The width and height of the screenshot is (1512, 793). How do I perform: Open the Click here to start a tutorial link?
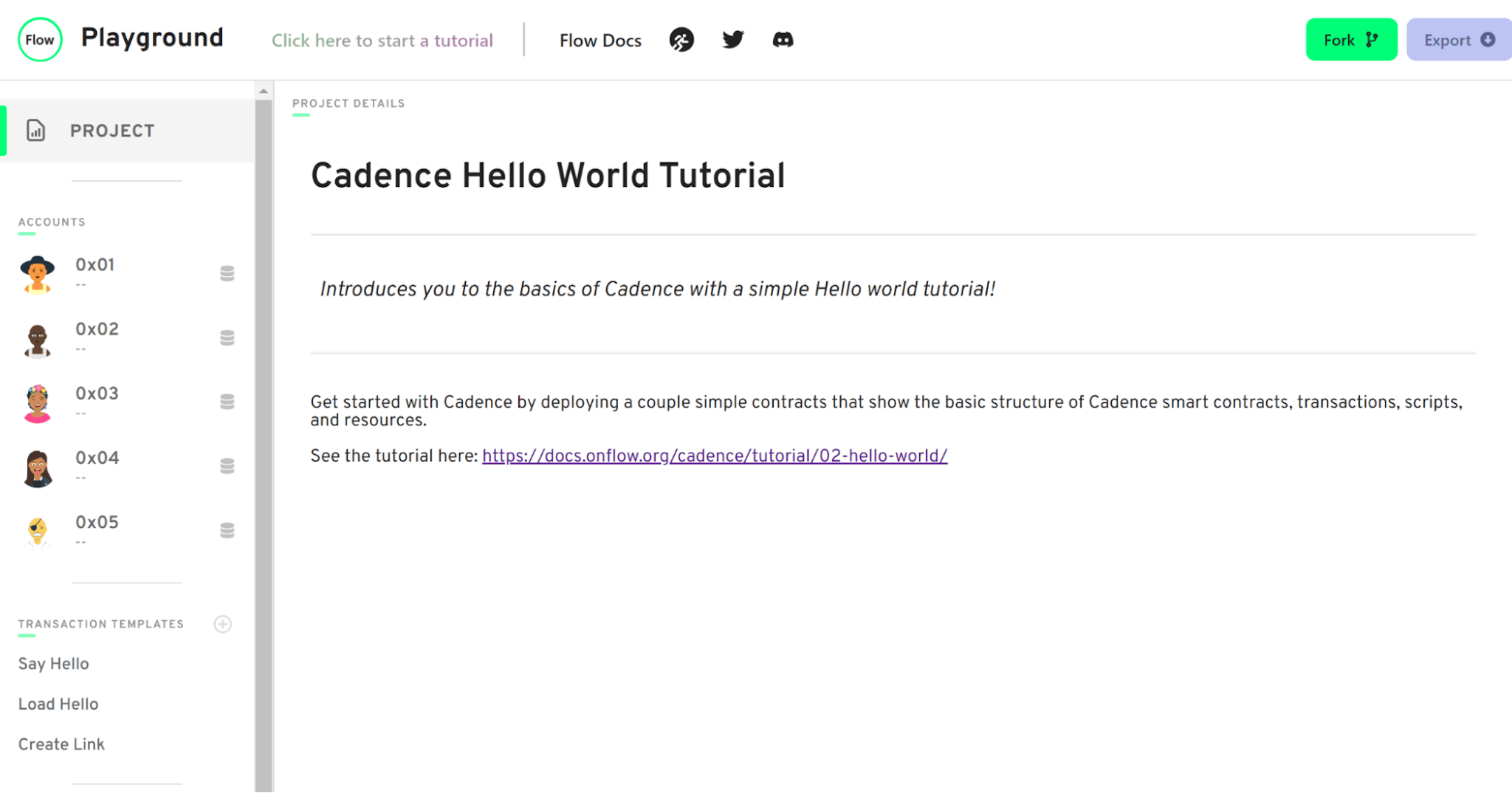382,40
